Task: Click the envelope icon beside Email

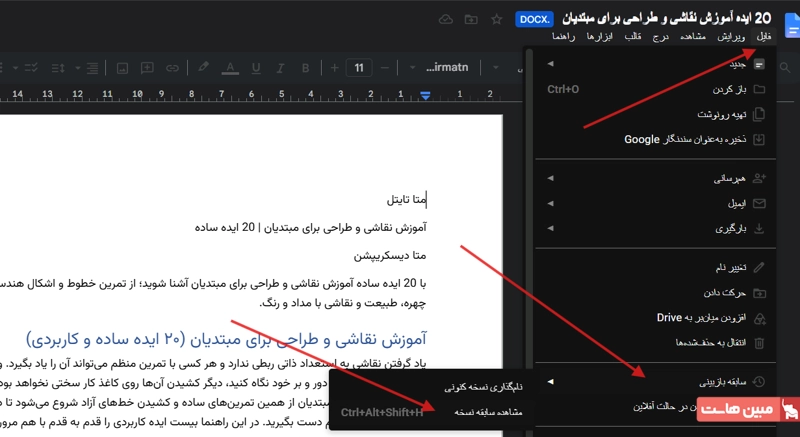Action: (759, 203)
